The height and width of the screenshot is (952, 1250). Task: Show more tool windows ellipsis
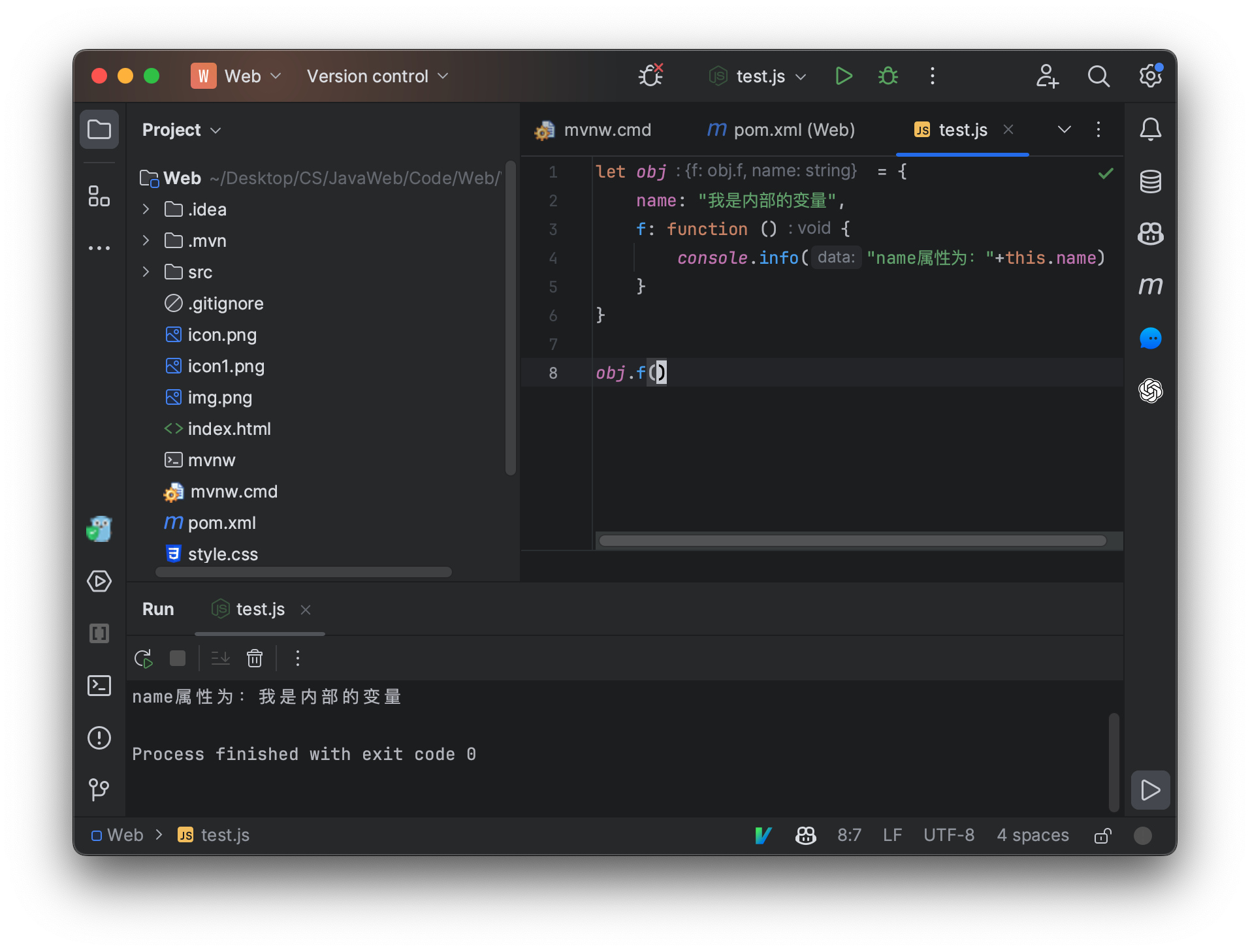click(x=99, y=248)
